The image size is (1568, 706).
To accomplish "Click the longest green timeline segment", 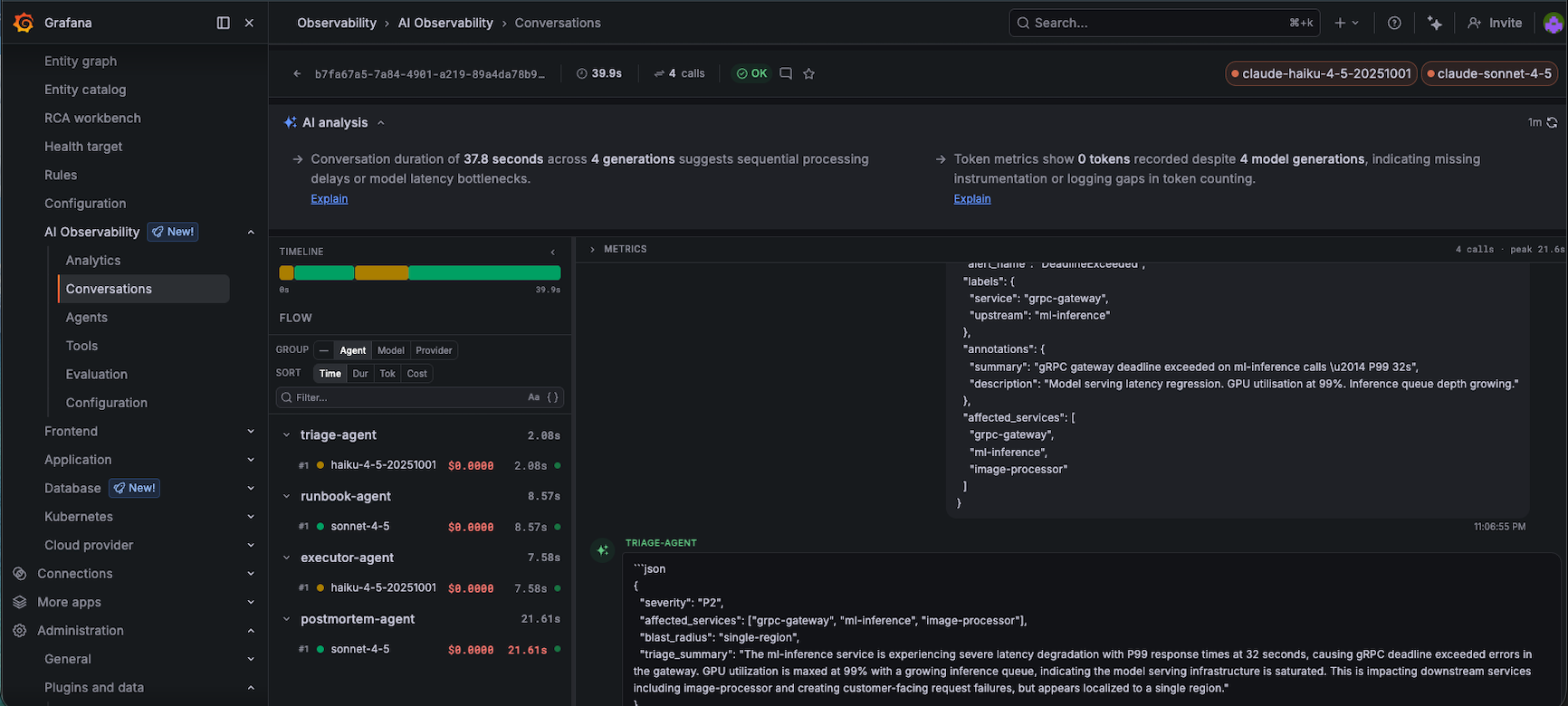I will tap(484, 272).
